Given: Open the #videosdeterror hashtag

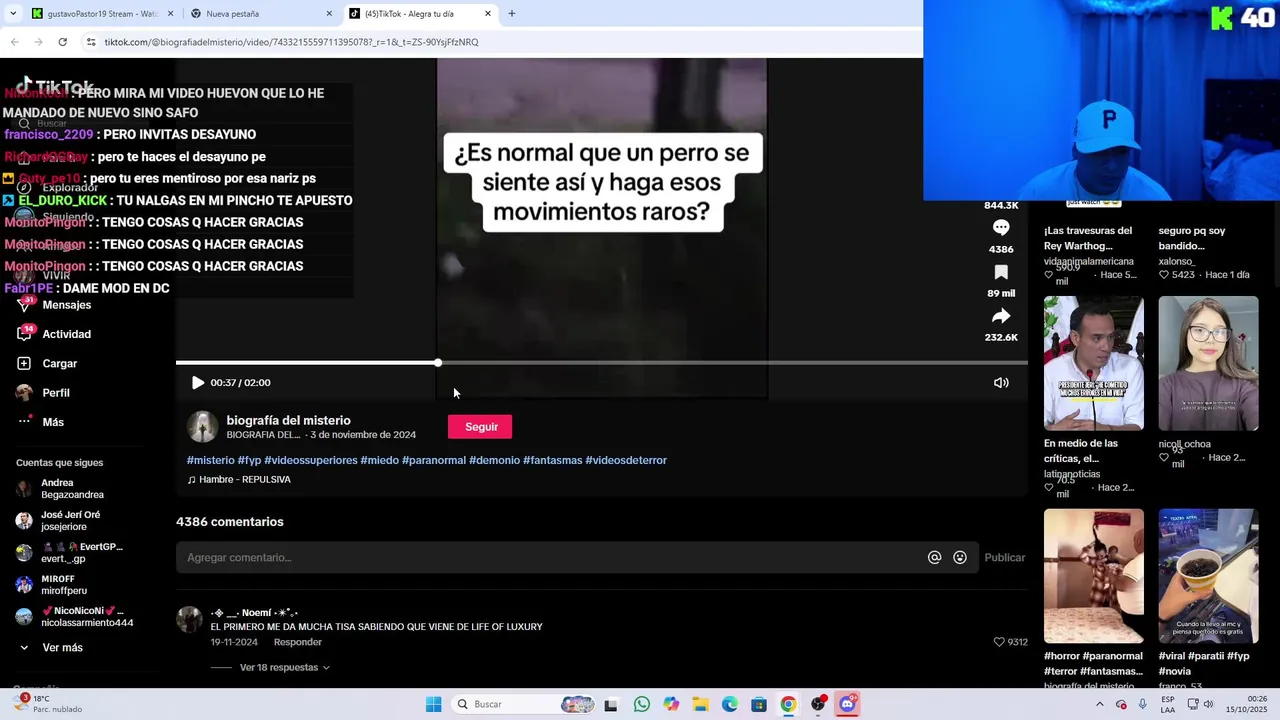Looking at the screenshot, I should click(626, 460).
